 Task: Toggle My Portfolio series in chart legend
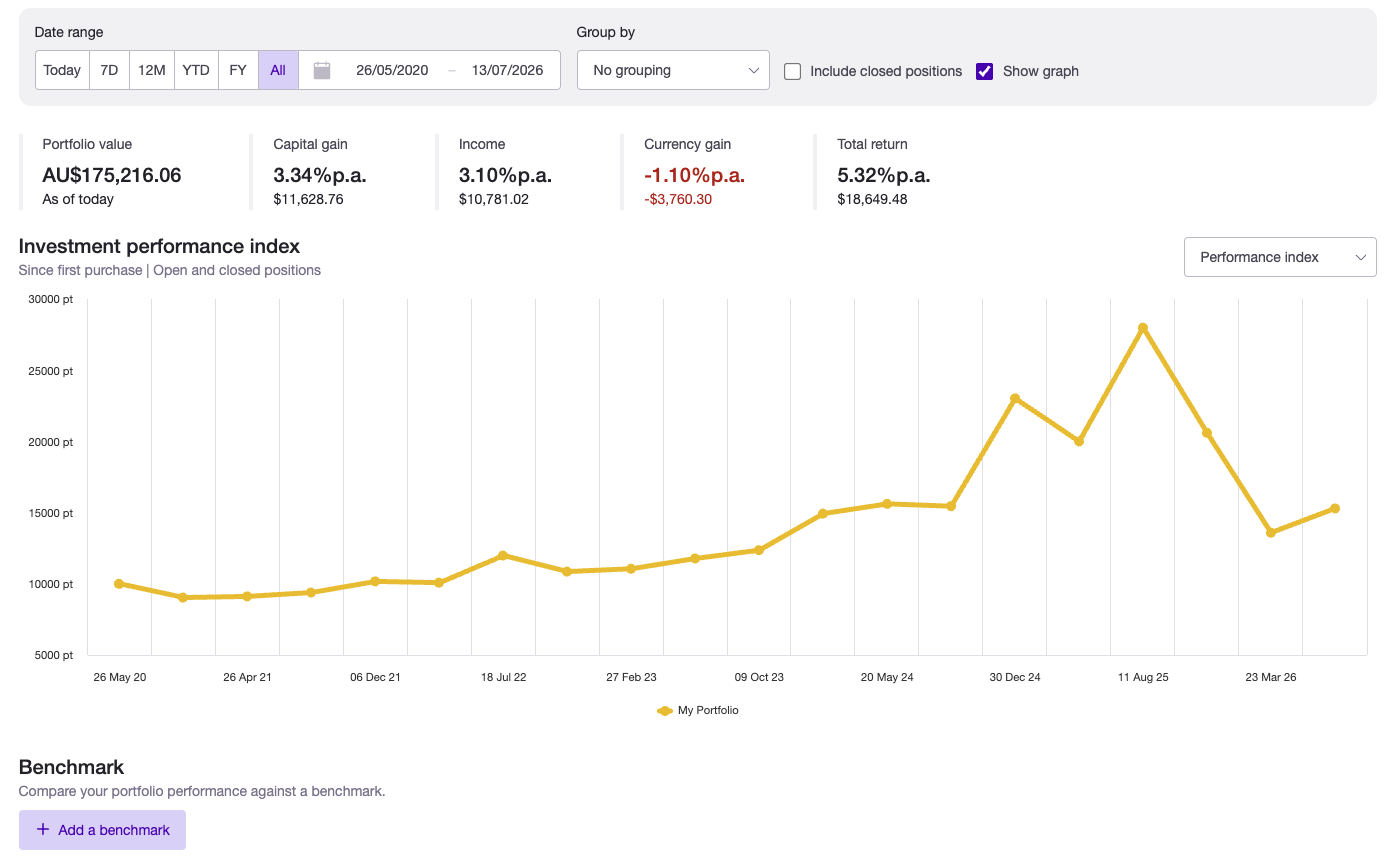click(x=698, y=711)
